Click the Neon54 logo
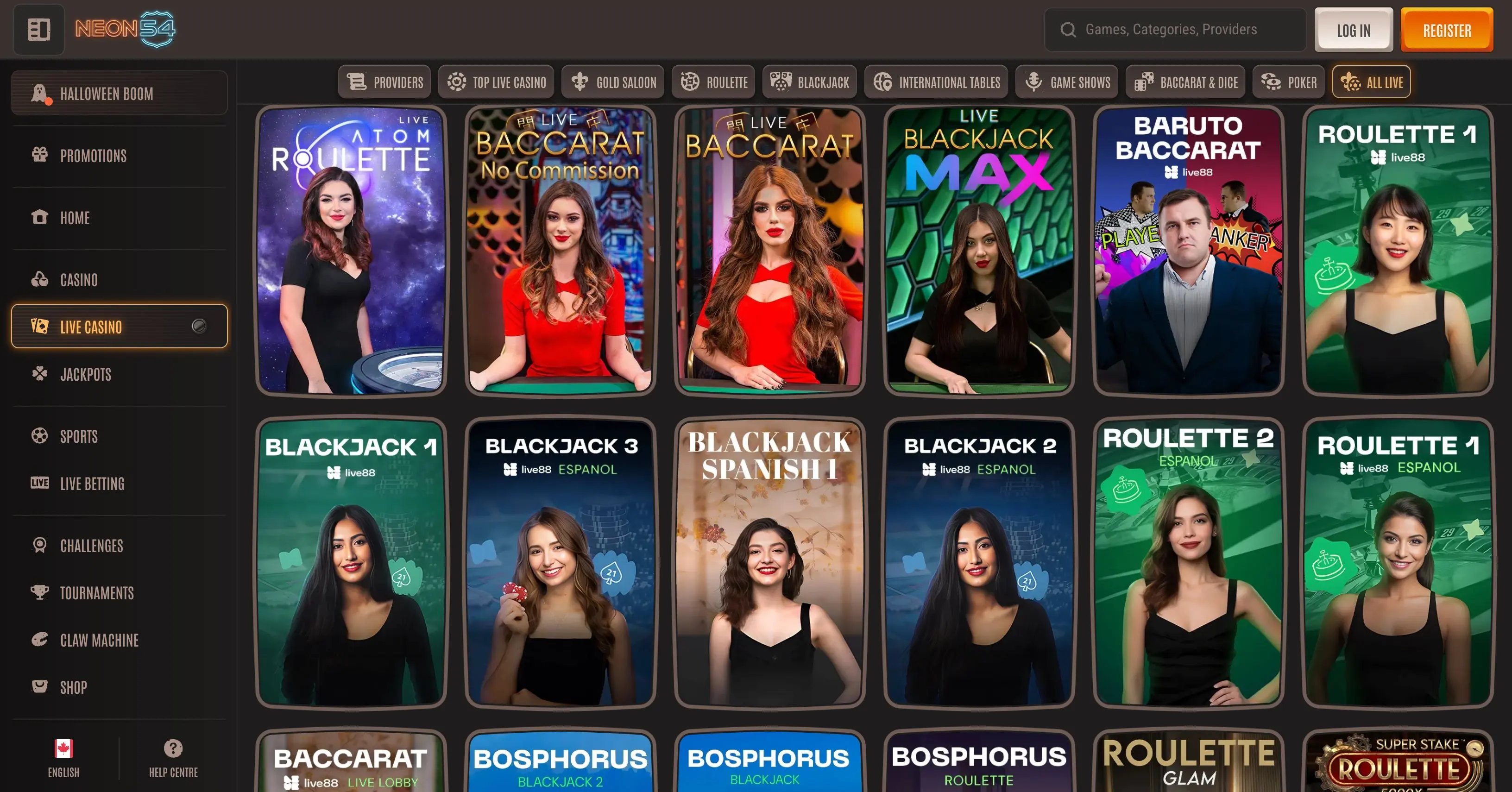Viewport: 1512px width, 792px height. (x=125, y=29)
